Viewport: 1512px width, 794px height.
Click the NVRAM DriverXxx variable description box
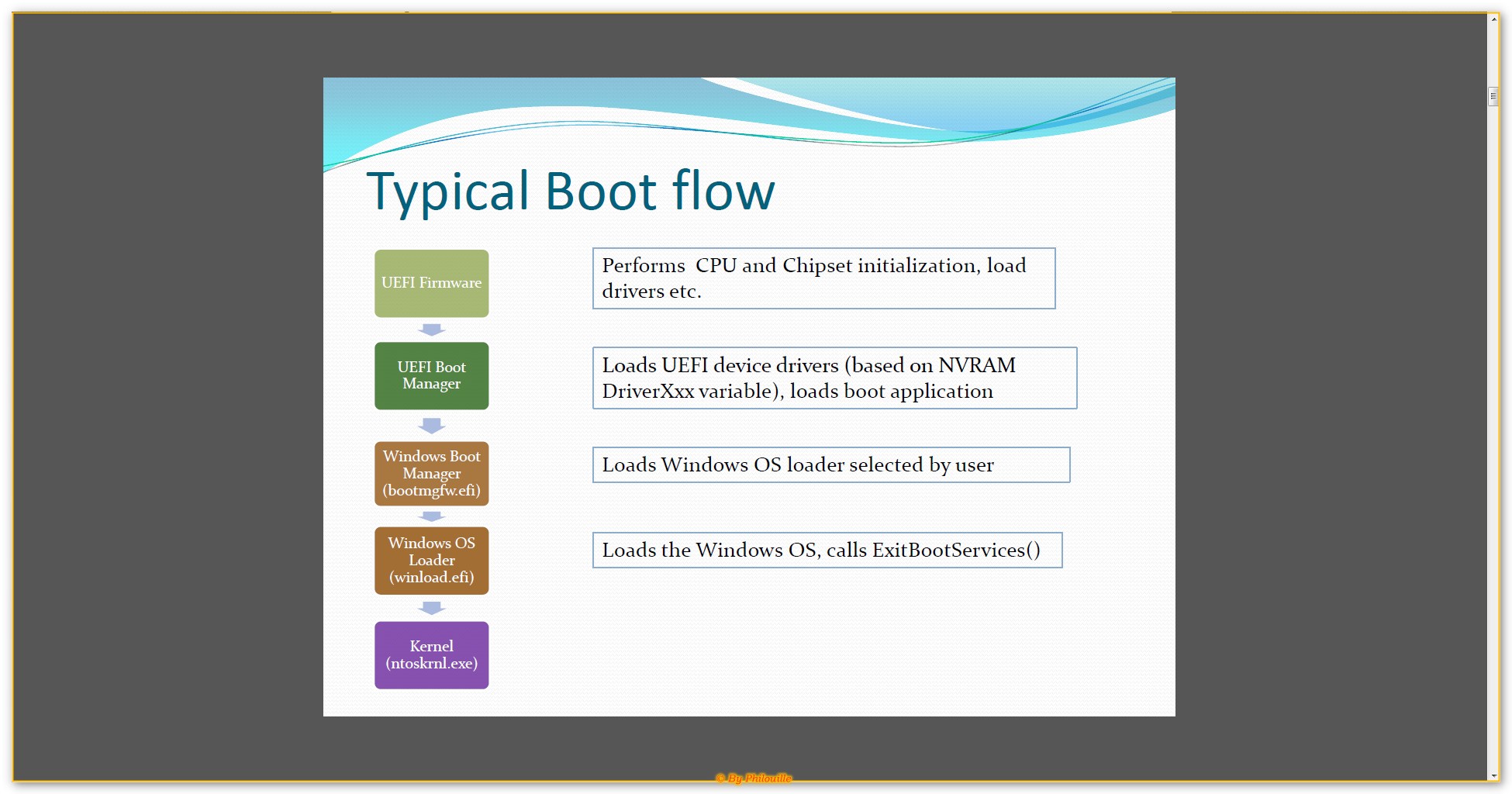pos(834,378)
